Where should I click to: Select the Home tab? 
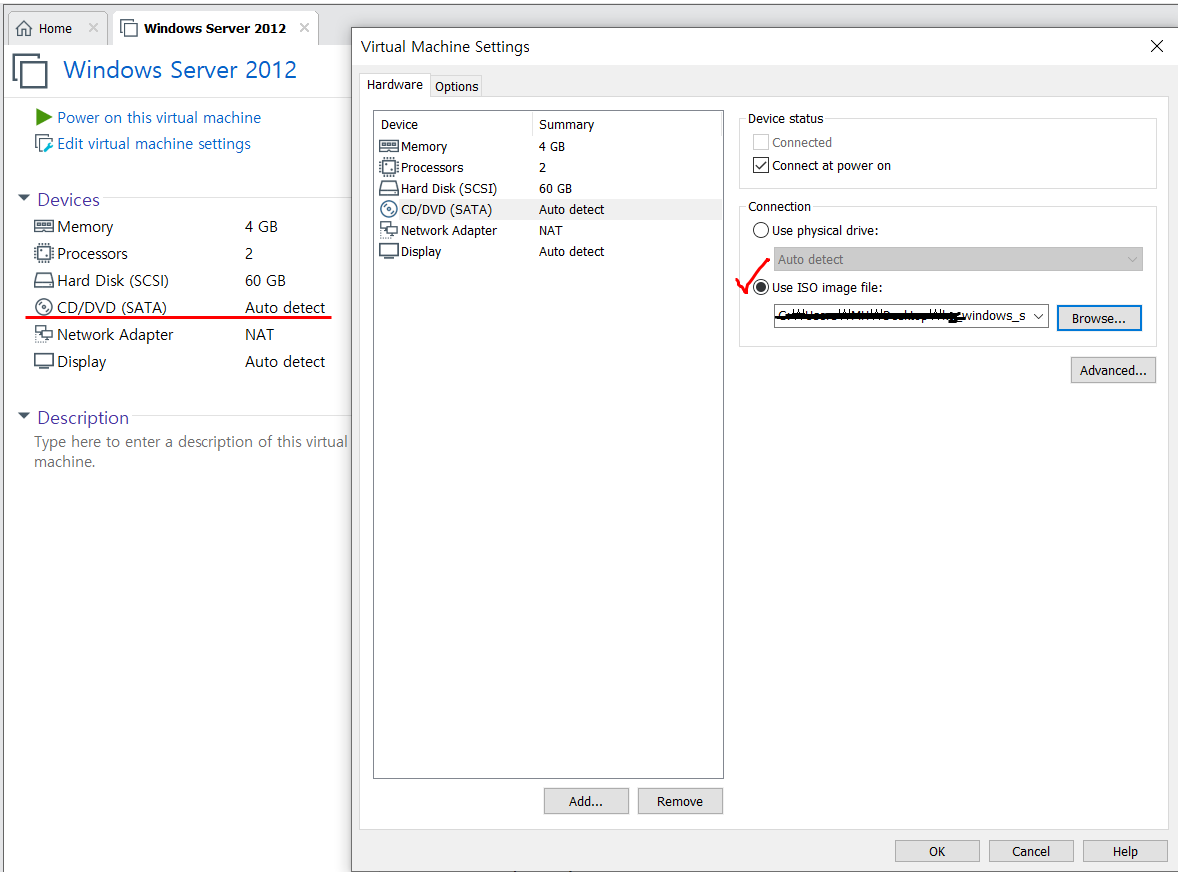coord(56,29)
